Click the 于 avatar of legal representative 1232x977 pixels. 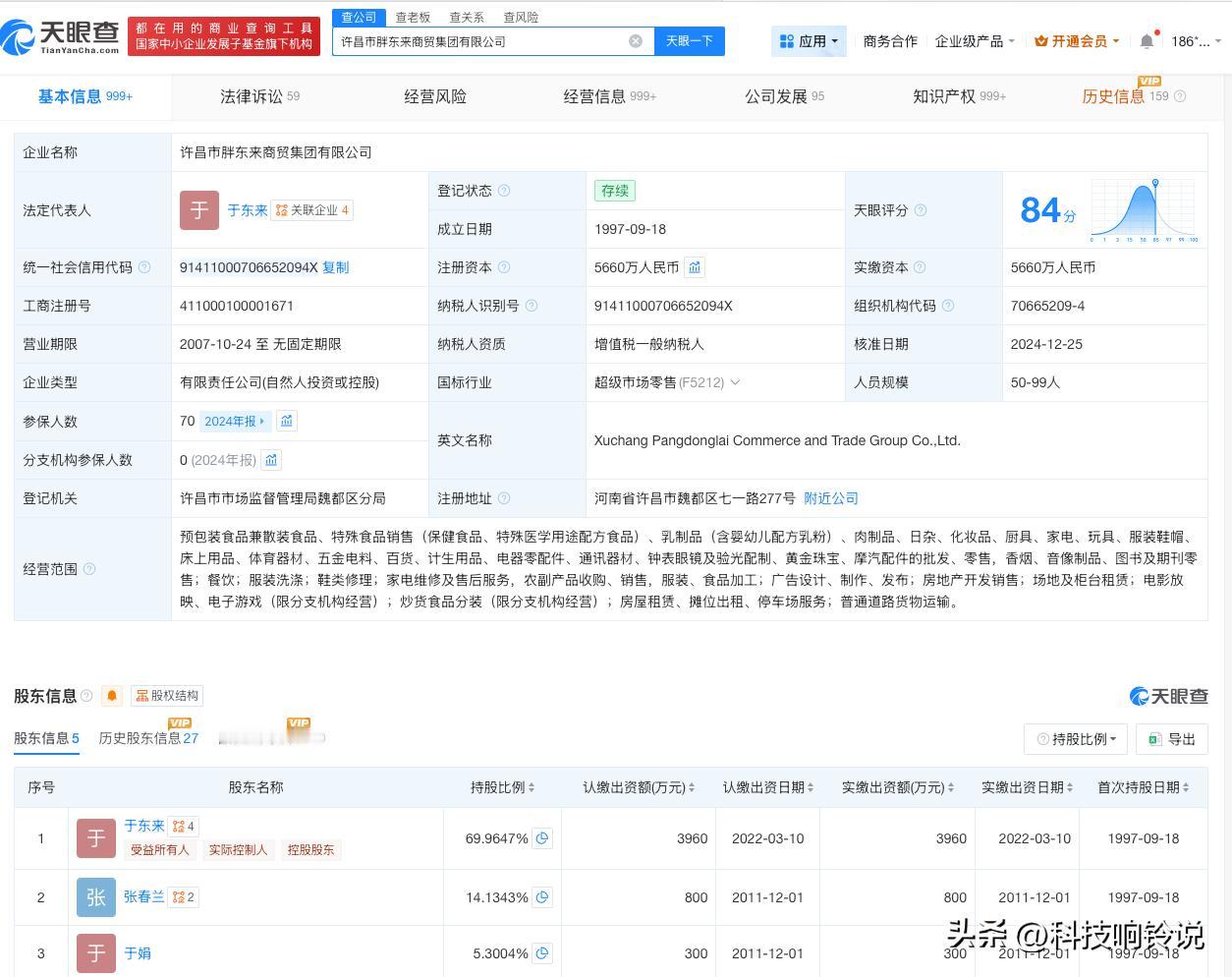[199, 210]
